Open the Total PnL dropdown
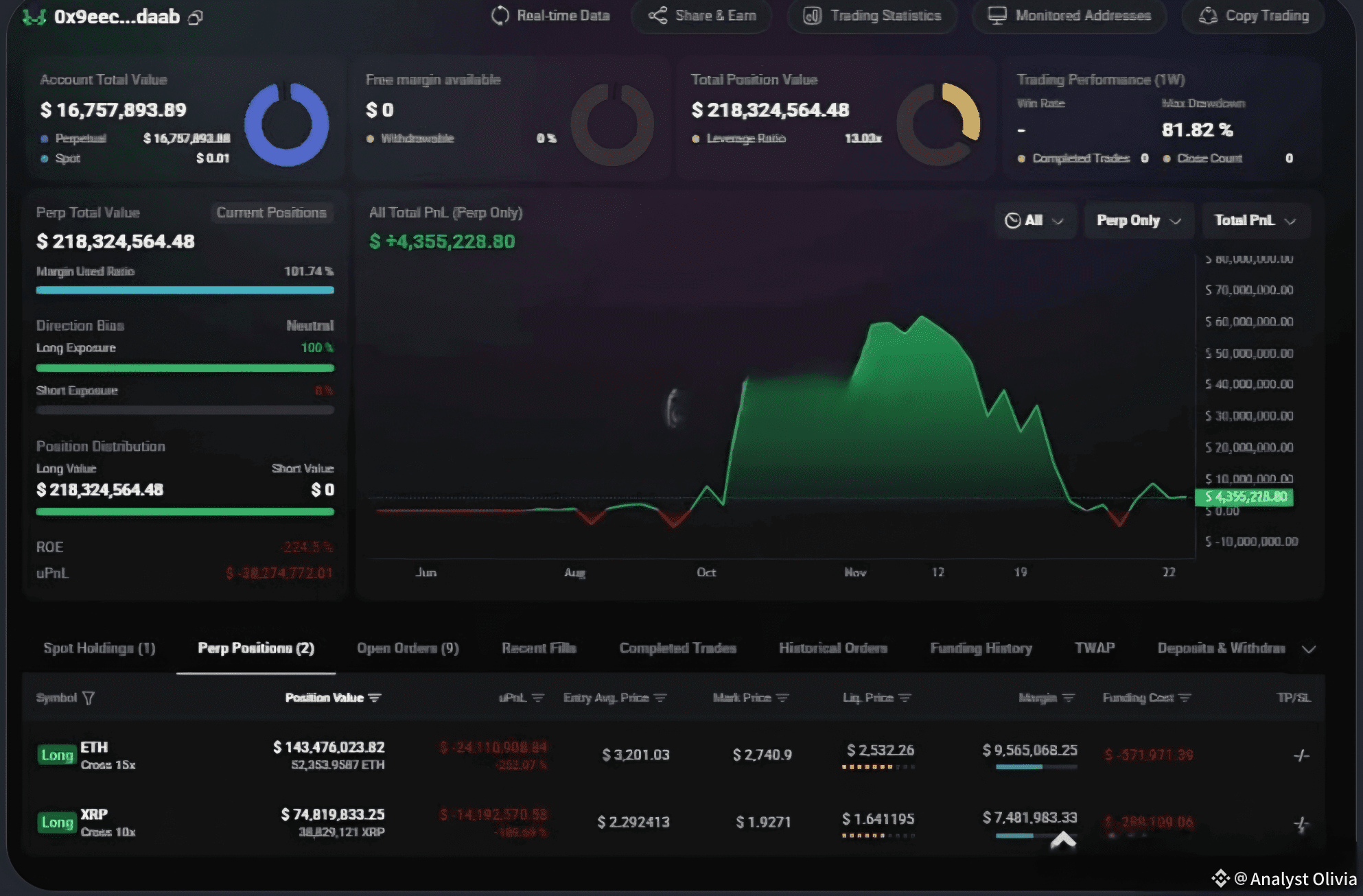The height and width of the screenshot is (896, 1363). [x=1255, y=220]
